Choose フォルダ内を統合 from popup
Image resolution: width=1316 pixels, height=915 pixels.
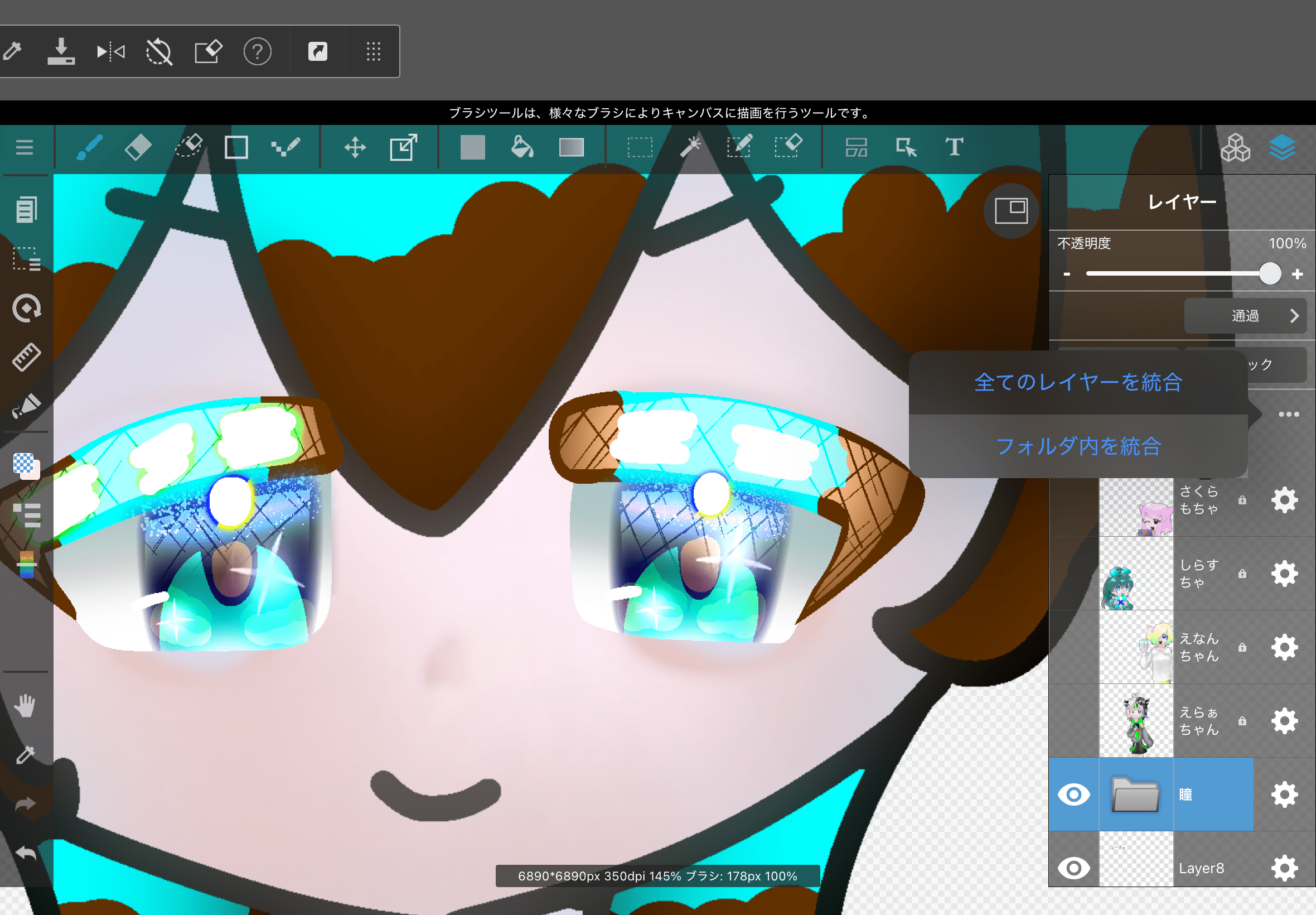click(1078, 446)
